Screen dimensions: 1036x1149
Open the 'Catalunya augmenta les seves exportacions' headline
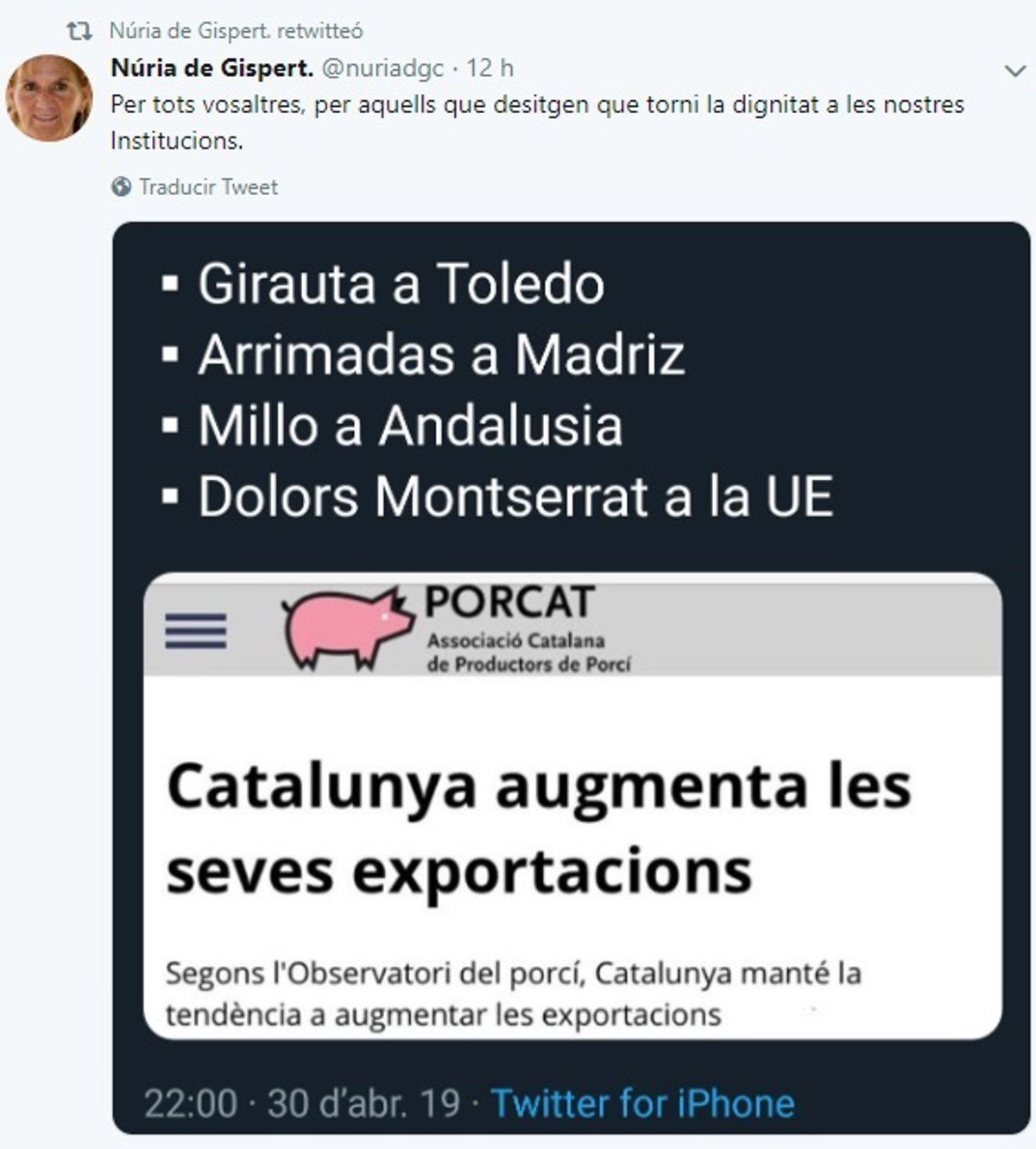coord(539,828)
